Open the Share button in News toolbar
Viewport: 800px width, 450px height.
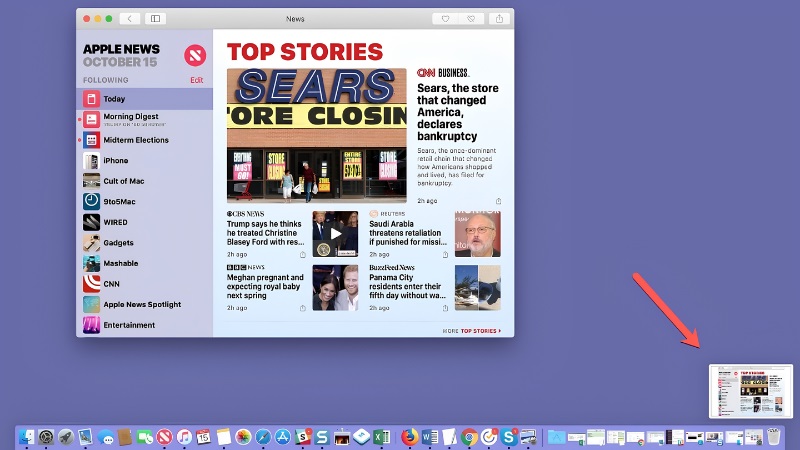[x=499, y=19]
